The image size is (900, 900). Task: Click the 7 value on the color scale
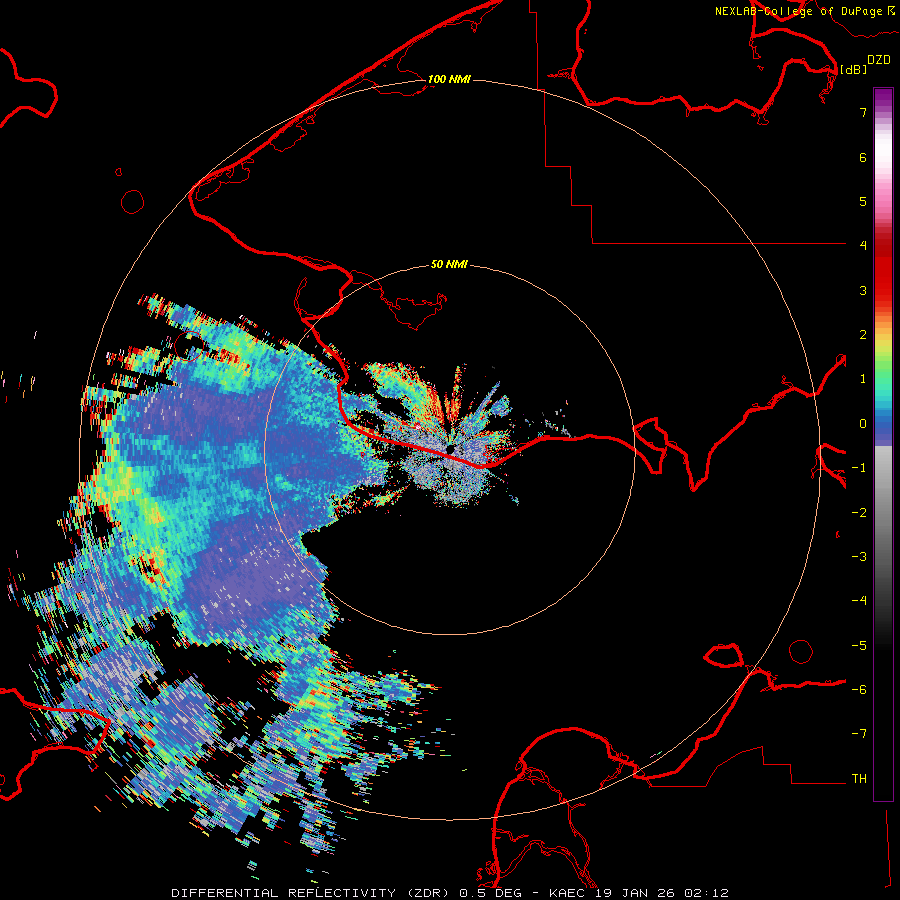863,113
